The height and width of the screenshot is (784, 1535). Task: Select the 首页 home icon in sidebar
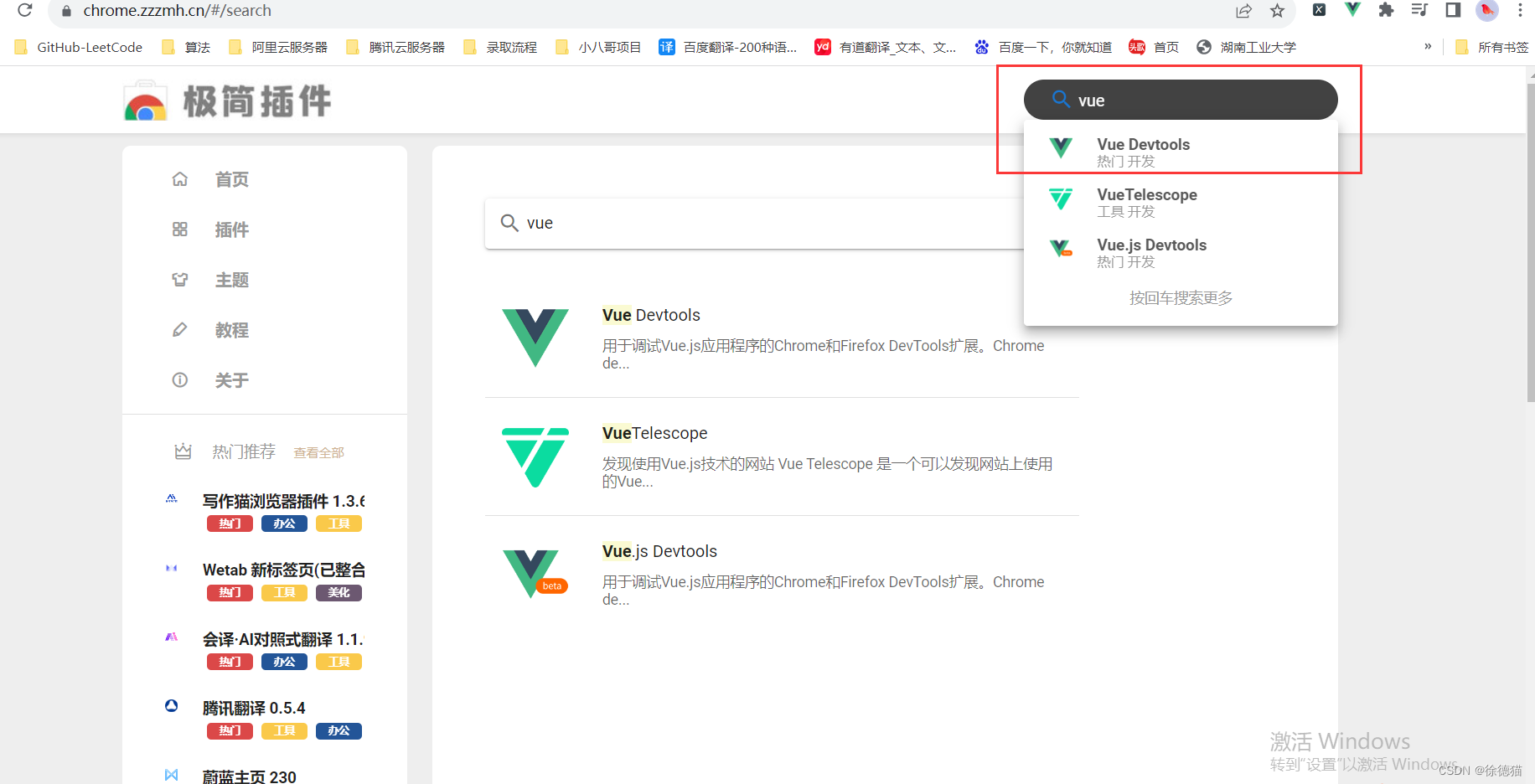[x=179, y=178]
